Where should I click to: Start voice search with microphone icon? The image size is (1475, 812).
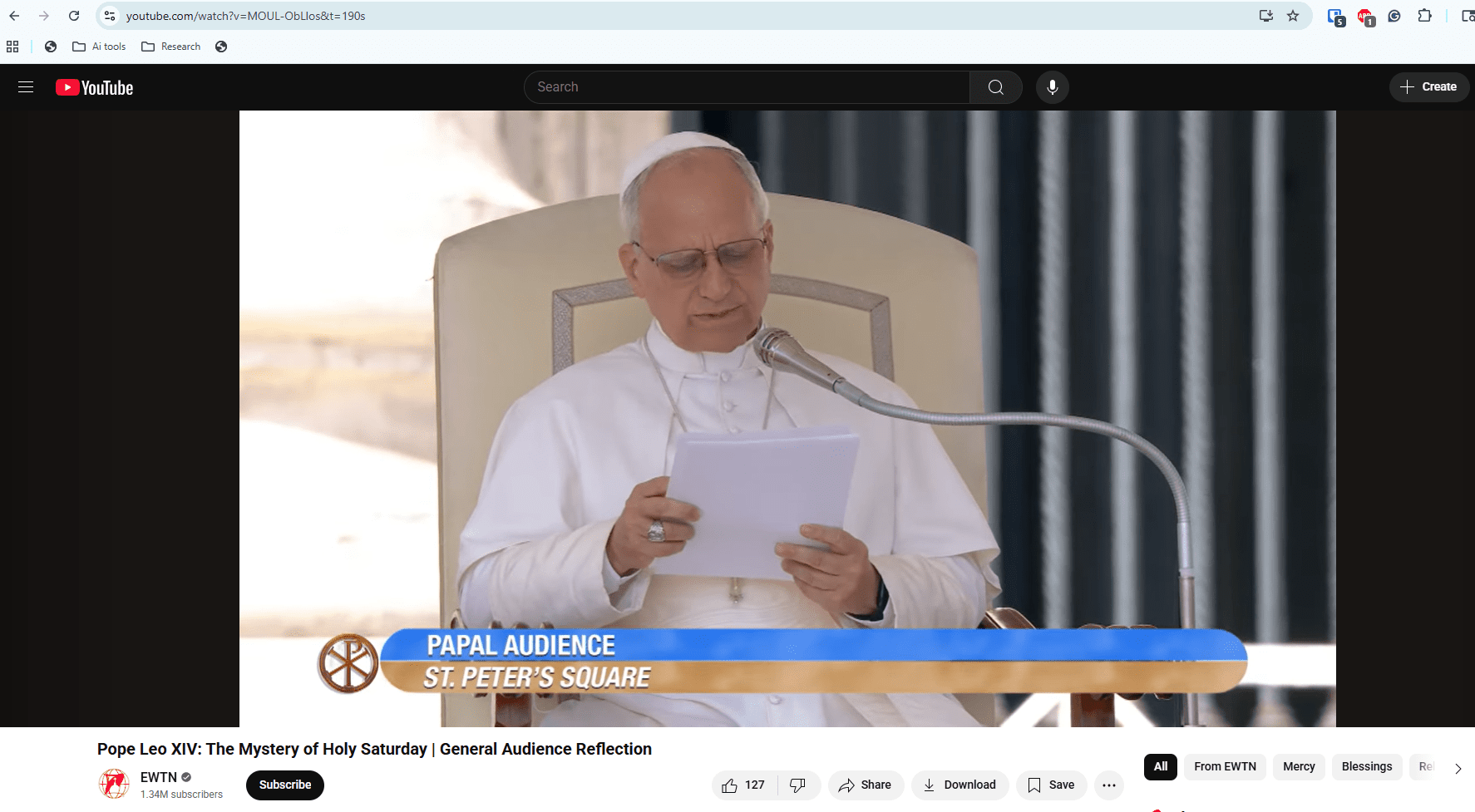[1052, 87]
